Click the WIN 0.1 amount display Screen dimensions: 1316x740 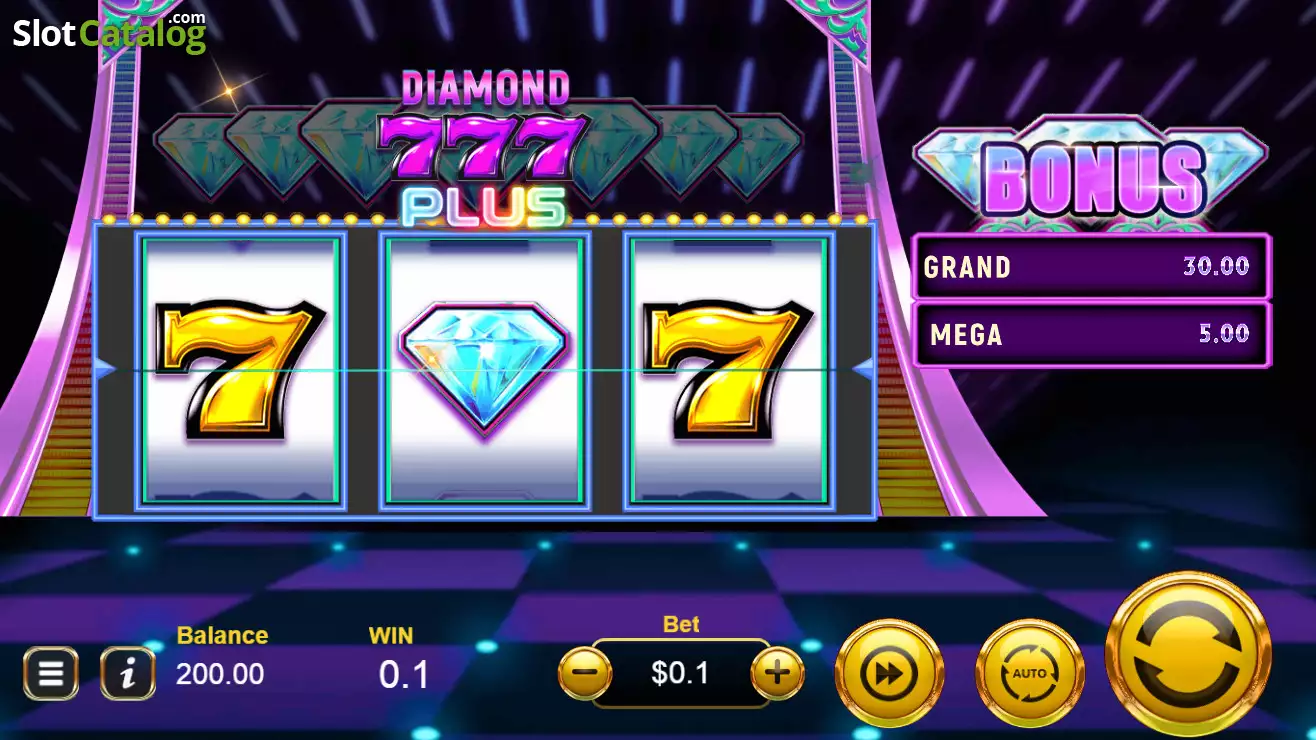(x=403, y=659)
